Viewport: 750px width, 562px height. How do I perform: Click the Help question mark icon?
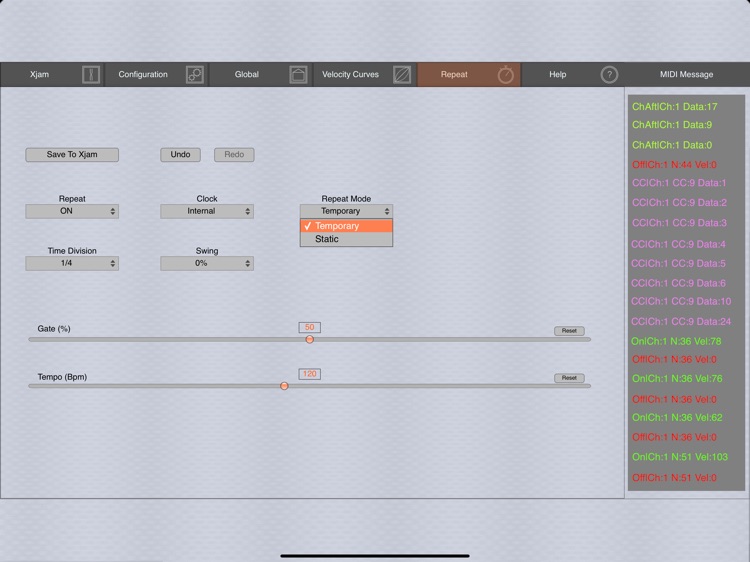click(x=609, y=75)
